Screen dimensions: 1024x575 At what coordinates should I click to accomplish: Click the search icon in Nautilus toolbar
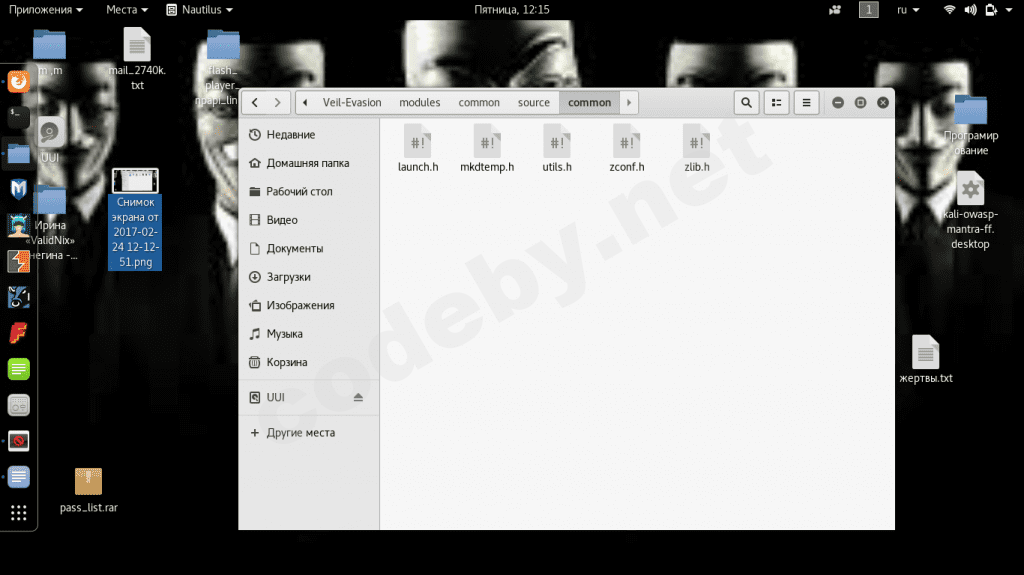click(746, 102)
